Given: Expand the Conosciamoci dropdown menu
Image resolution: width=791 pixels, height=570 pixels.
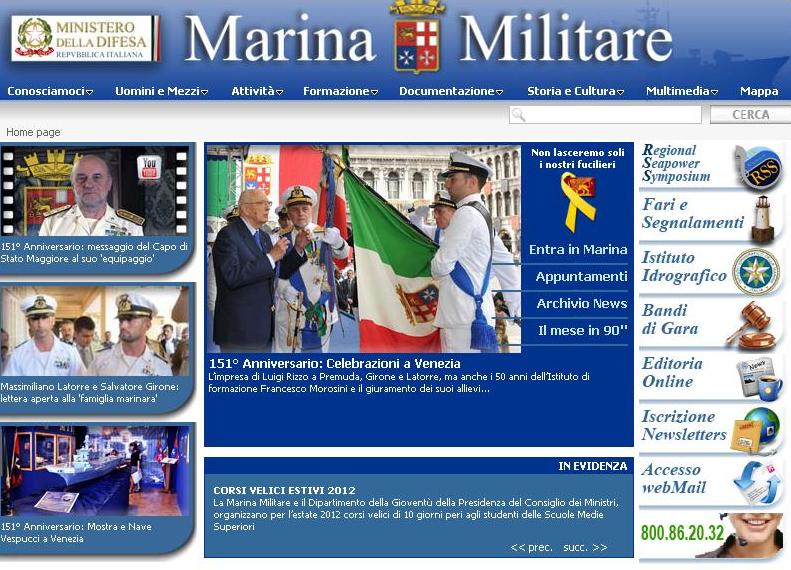Looking at the screenshot, I should 50,91.
